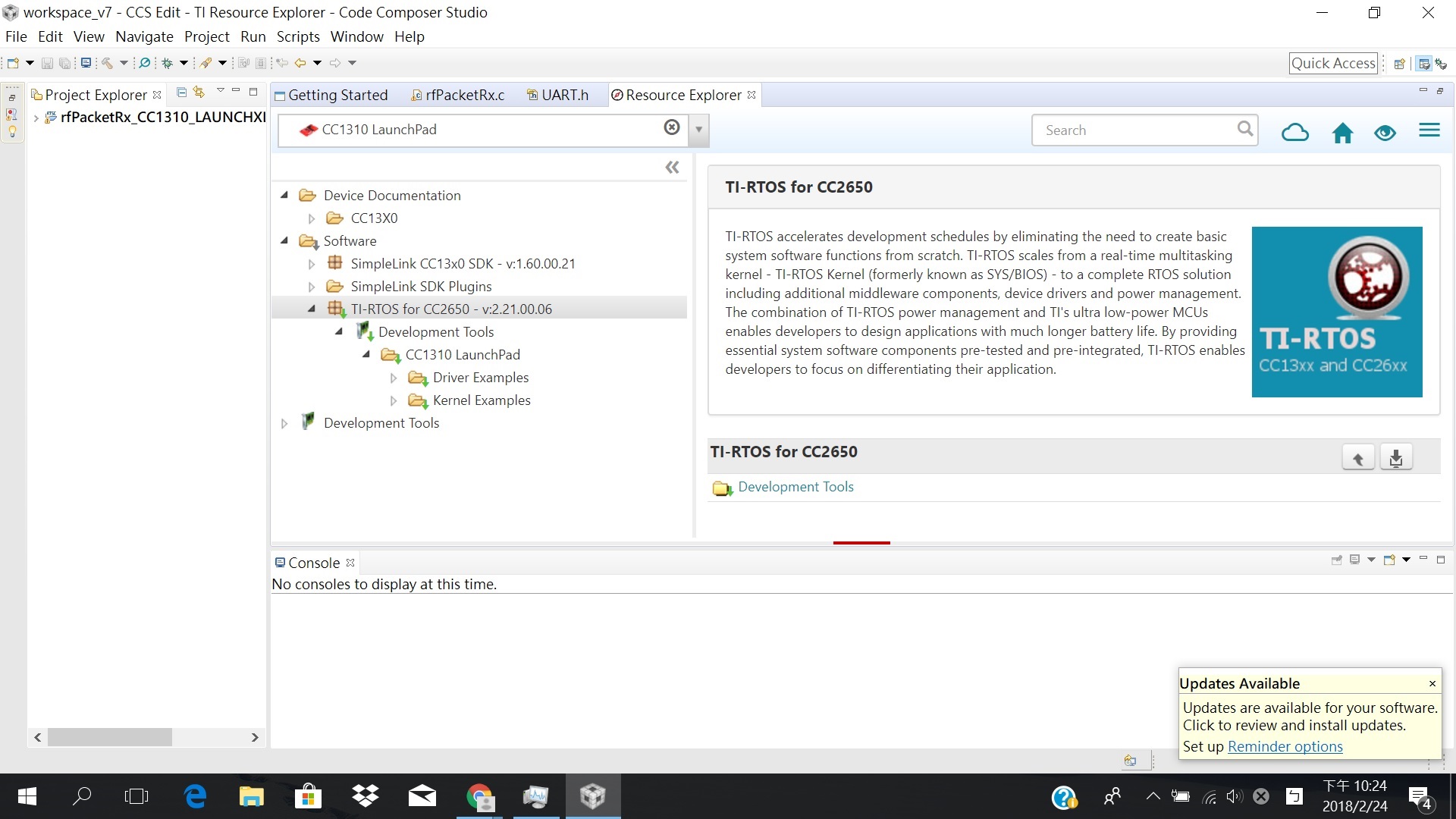Image resolution: width=1456 pixels, height=819 pixels.
Task: Open the hamburger menu in Resource Explorer
Action: [1429, 131]
